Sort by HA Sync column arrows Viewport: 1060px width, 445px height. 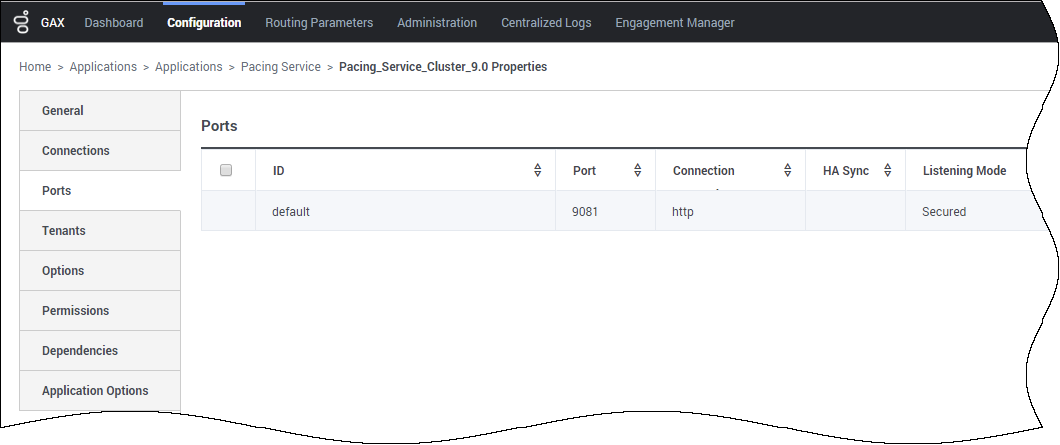[887, 171]
